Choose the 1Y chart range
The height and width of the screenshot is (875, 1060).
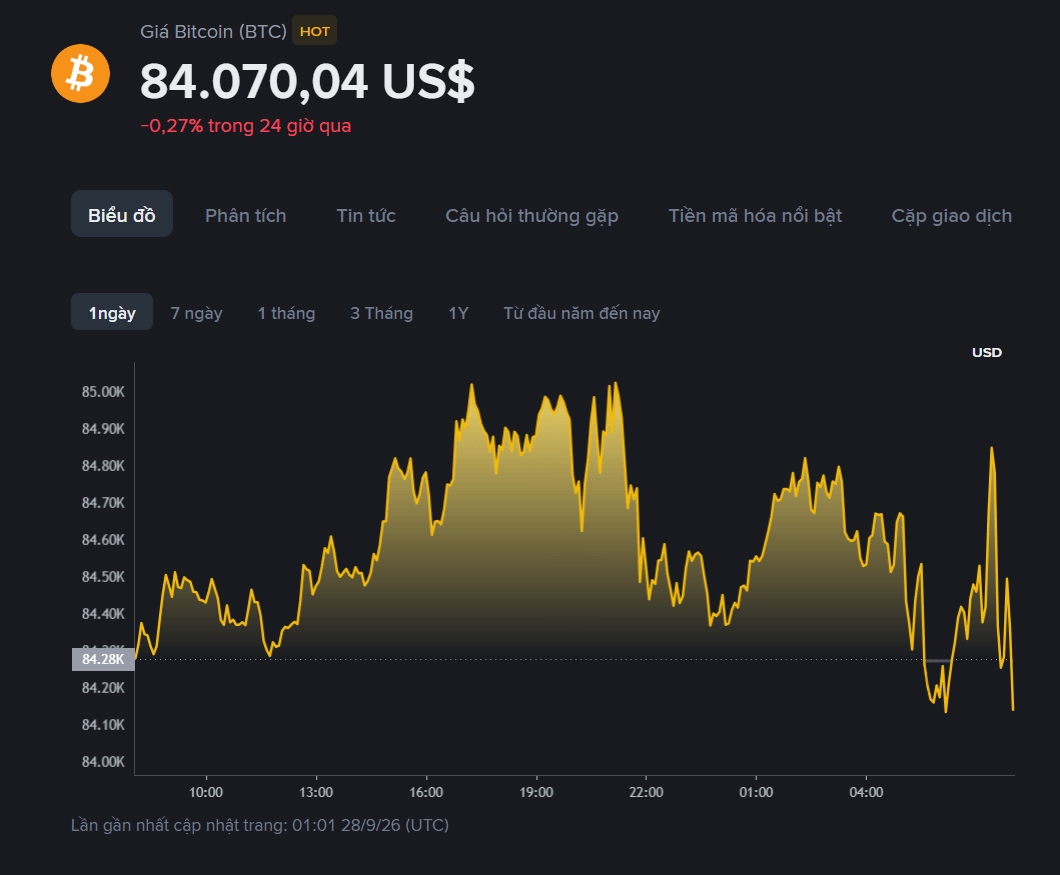458,313
